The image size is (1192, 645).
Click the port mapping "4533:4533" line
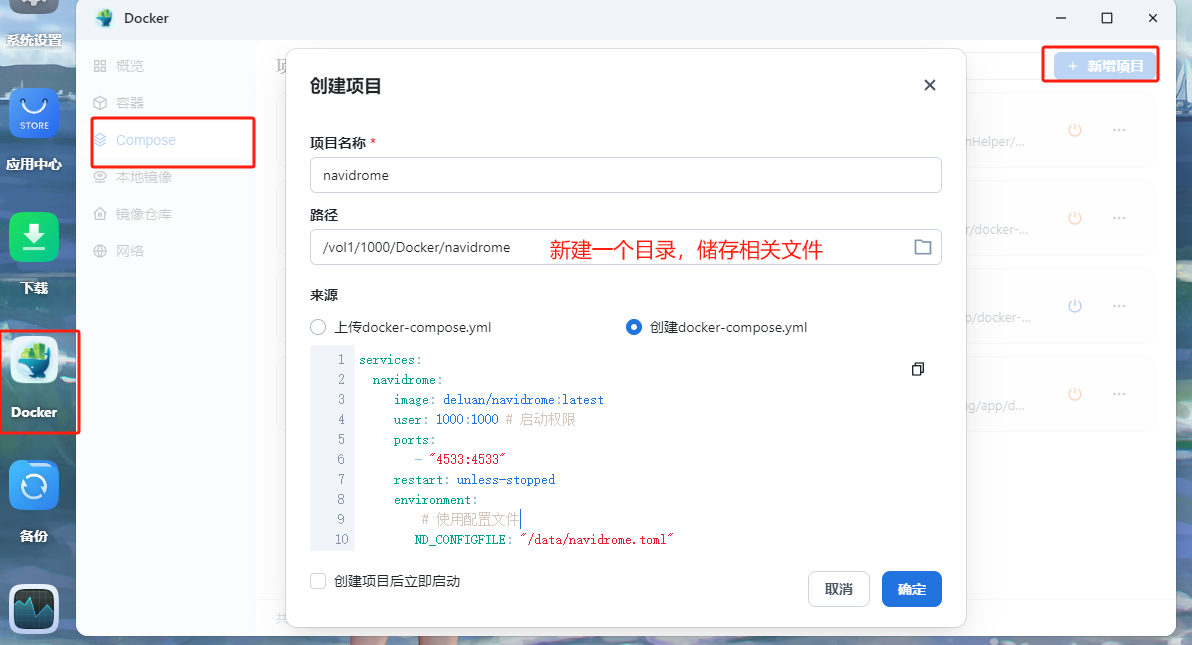tap(460, 459)
